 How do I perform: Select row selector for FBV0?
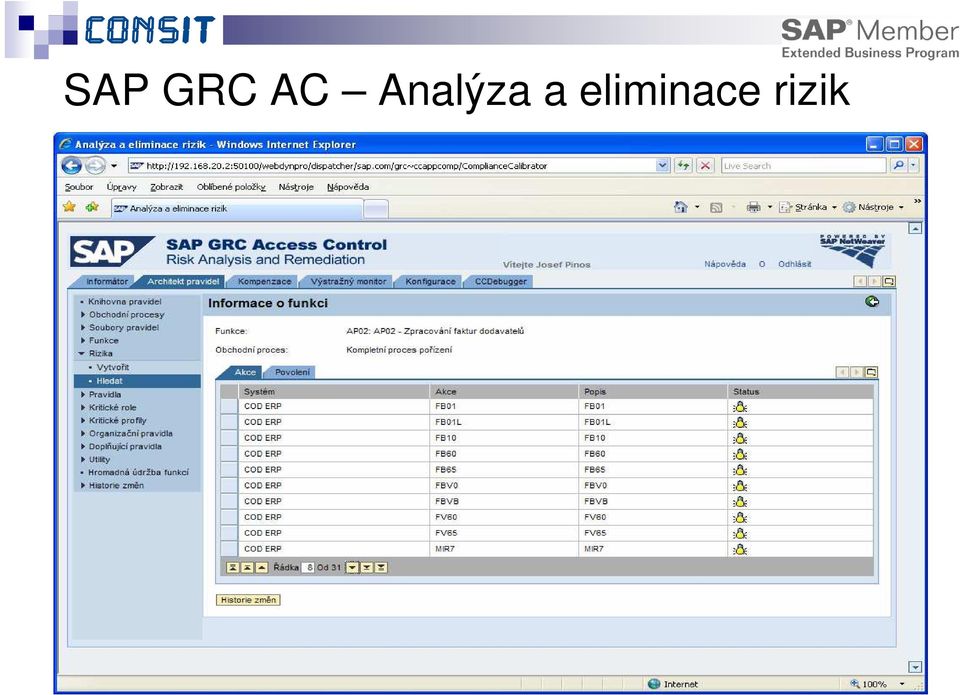click(x=229, y=486)
